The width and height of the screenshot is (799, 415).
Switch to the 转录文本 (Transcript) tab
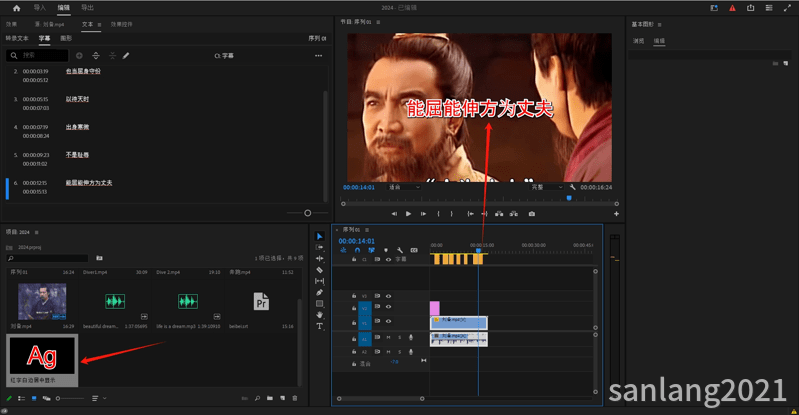tap(17, 38)
